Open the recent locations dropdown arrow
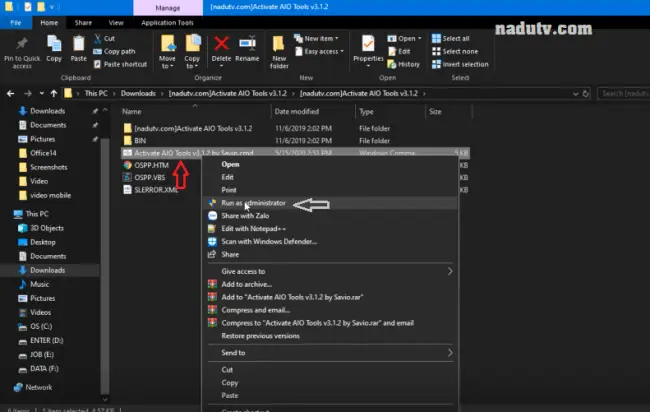 tap(41, 94)
